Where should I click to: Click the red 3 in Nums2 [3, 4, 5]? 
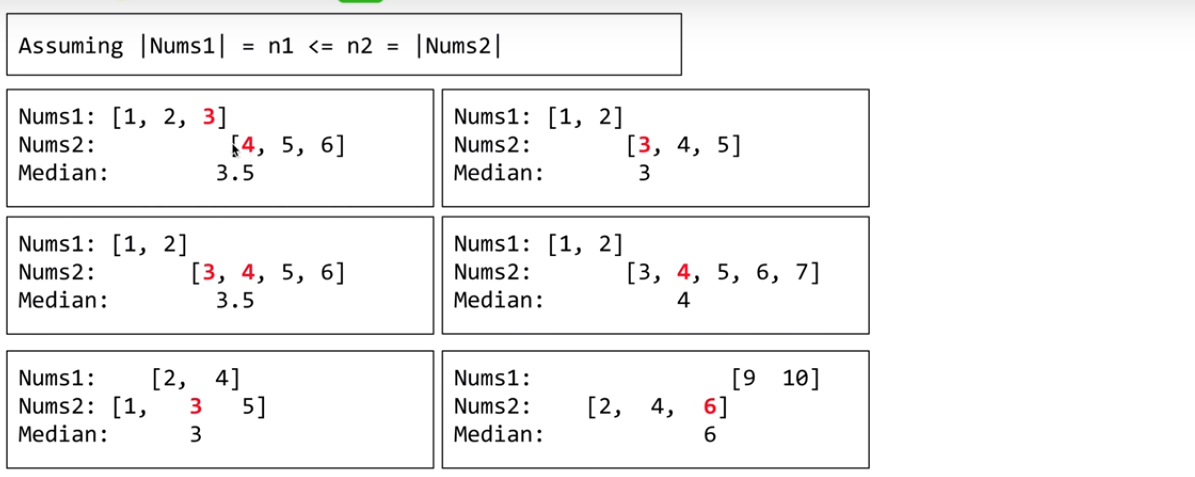click(x=644, y=144)
